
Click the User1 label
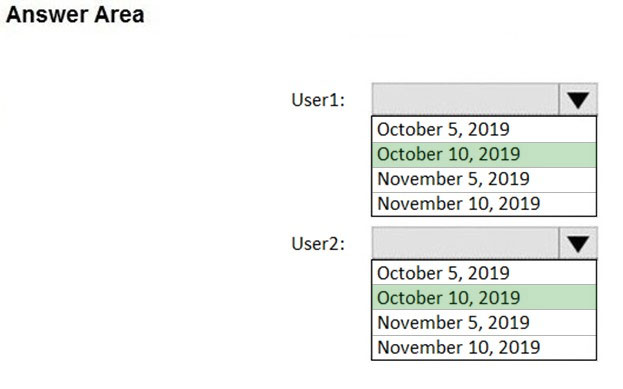318,100
